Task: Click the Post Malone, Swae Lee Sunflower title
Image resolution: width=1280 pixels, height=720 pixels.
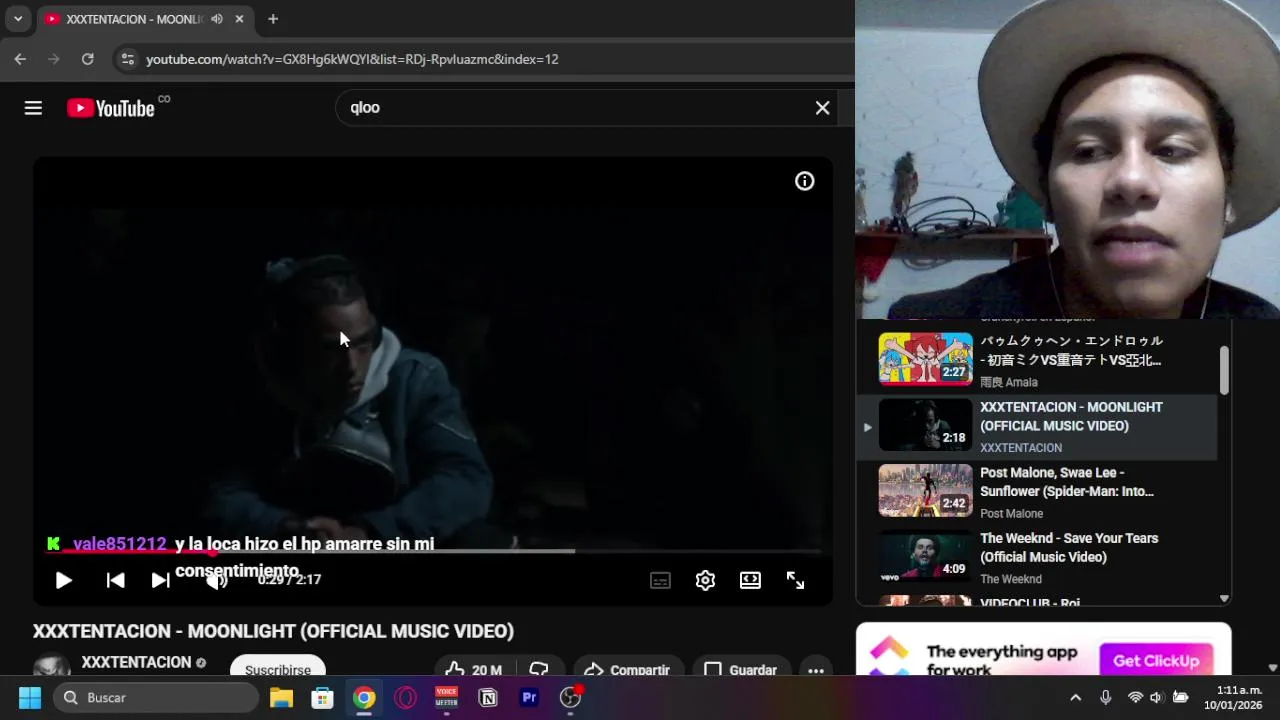Action: click(x=1066, y=482)
